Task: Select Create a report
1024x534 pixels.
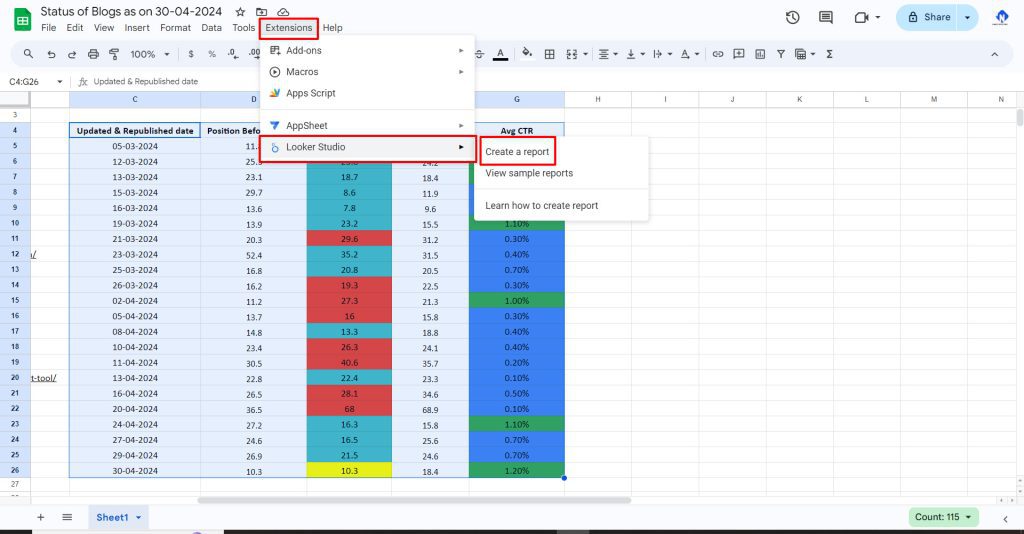Action: click(x=517, y=152)
